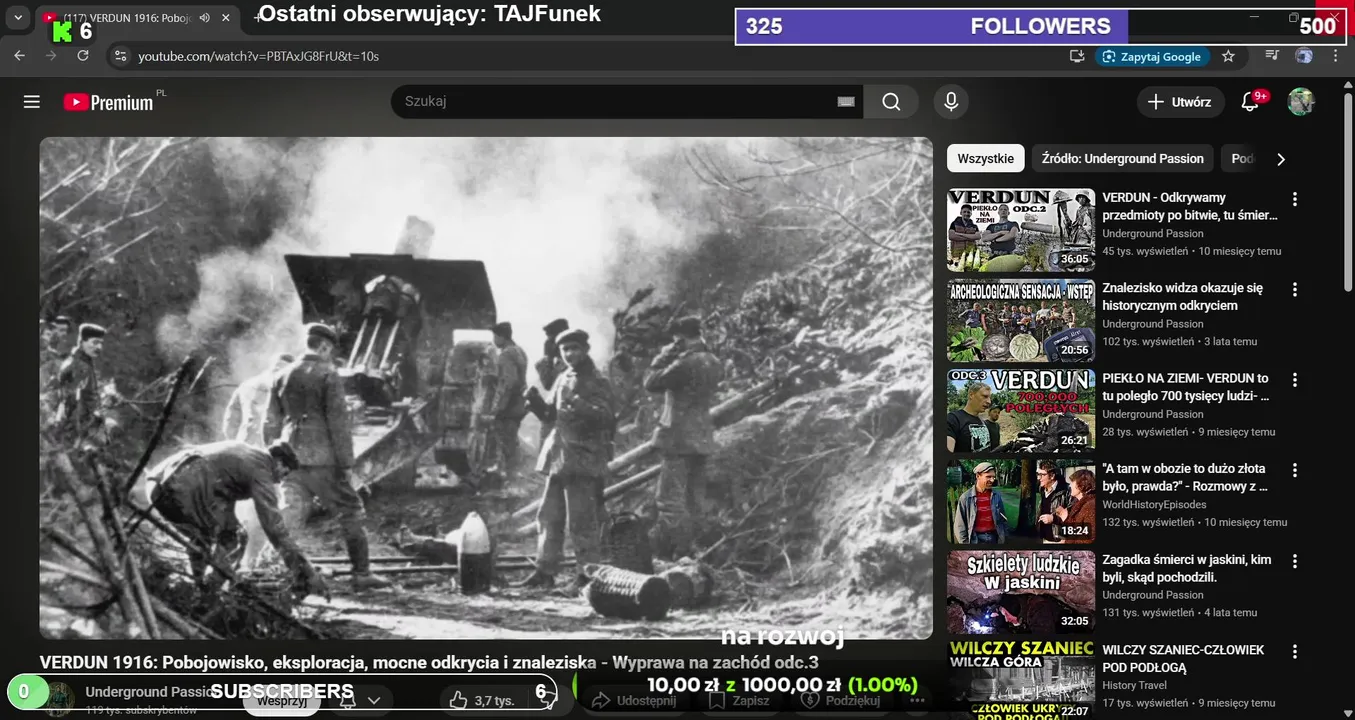Expand the tab search dropdown arrow
The height and width of the screenshot is (720, 1355).
[17, 18]
